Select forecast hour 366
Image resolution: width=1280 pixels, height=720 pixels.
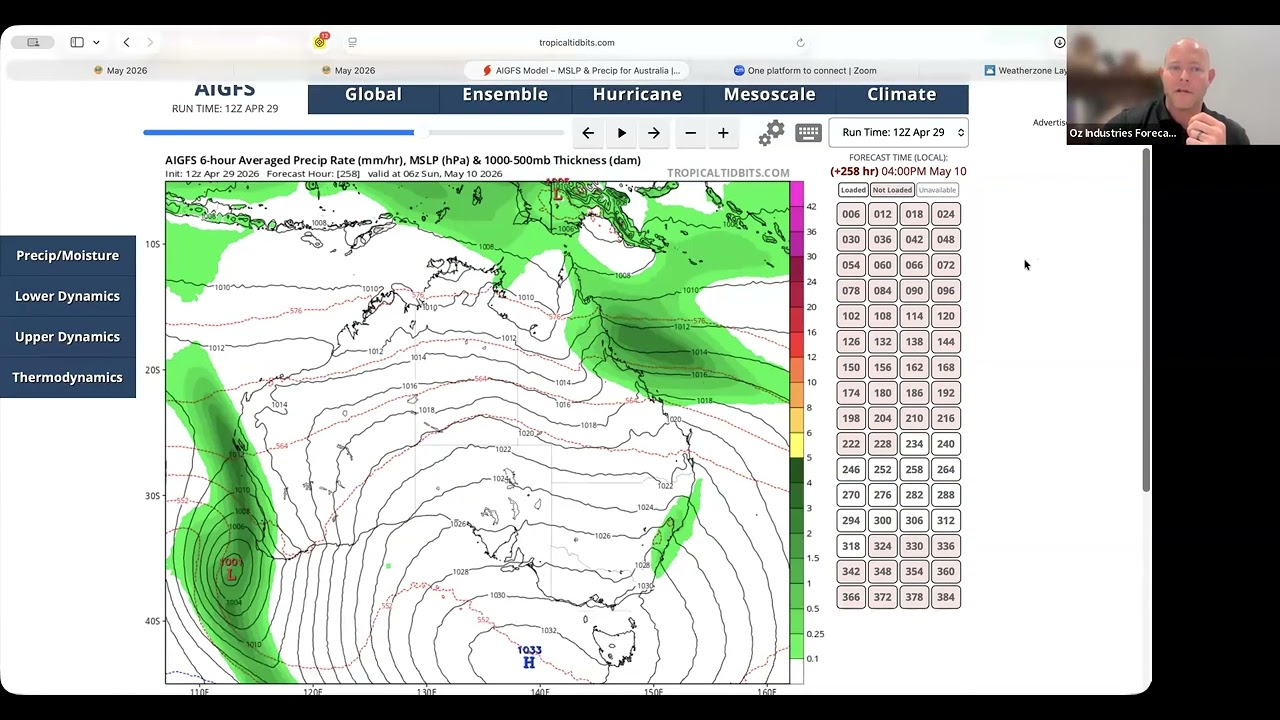click(851, 597)
